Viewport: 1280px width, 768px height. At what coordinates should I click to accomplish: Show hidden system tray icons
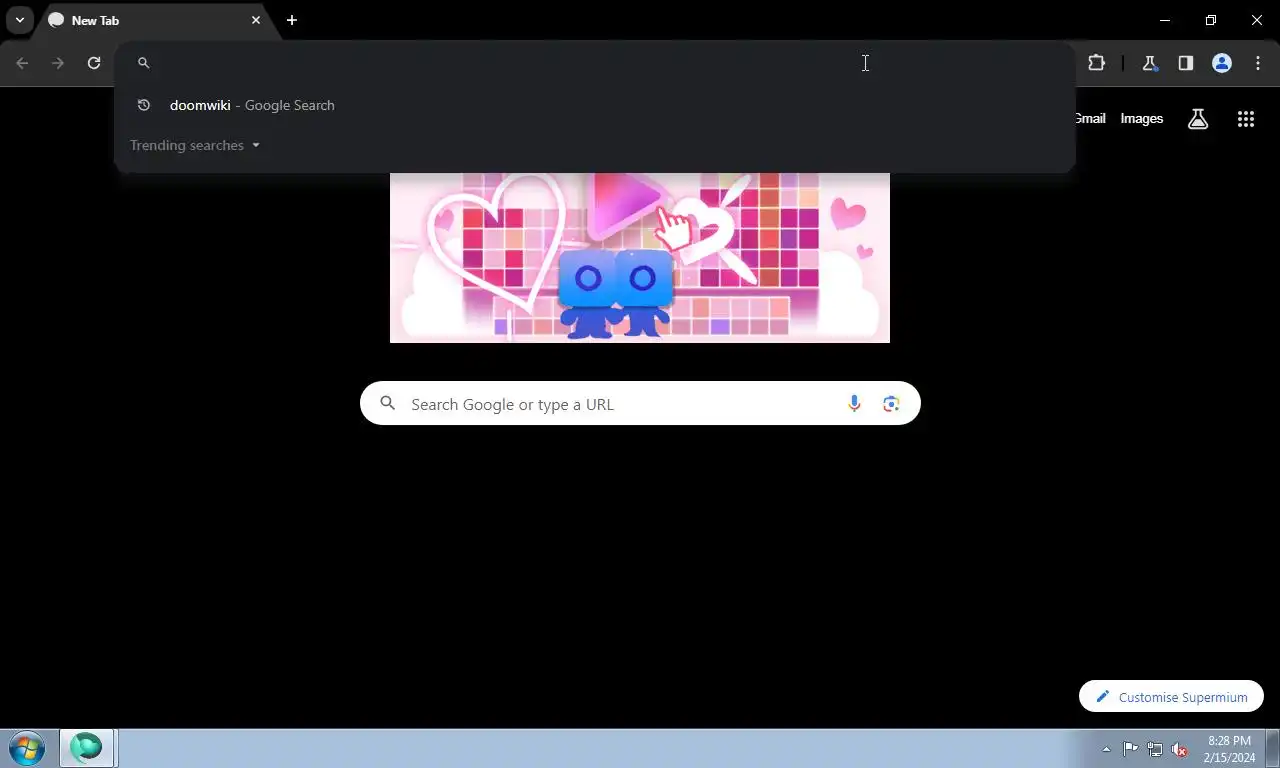1106,749
